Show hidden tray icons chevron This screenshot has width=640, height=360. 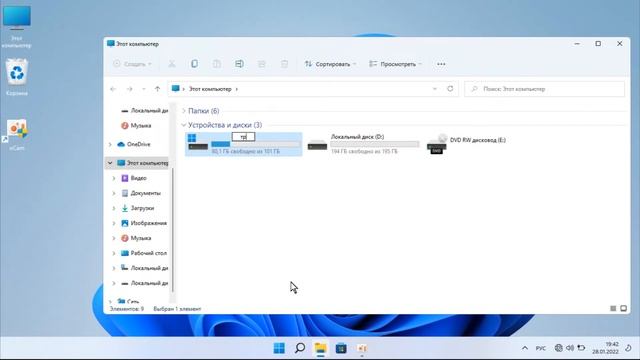(x=525, y=348)
